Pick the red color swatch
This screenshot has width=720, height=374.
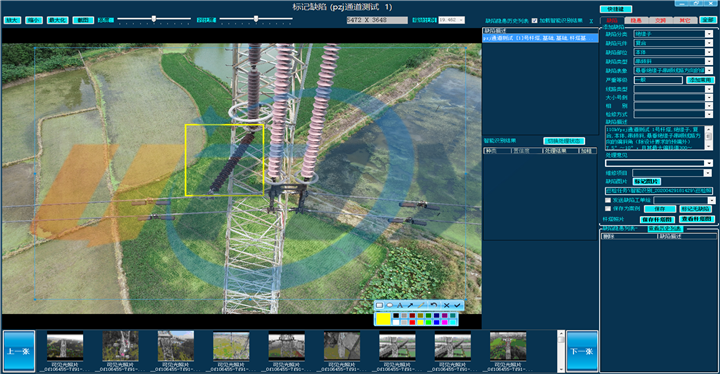pos(412,322)
